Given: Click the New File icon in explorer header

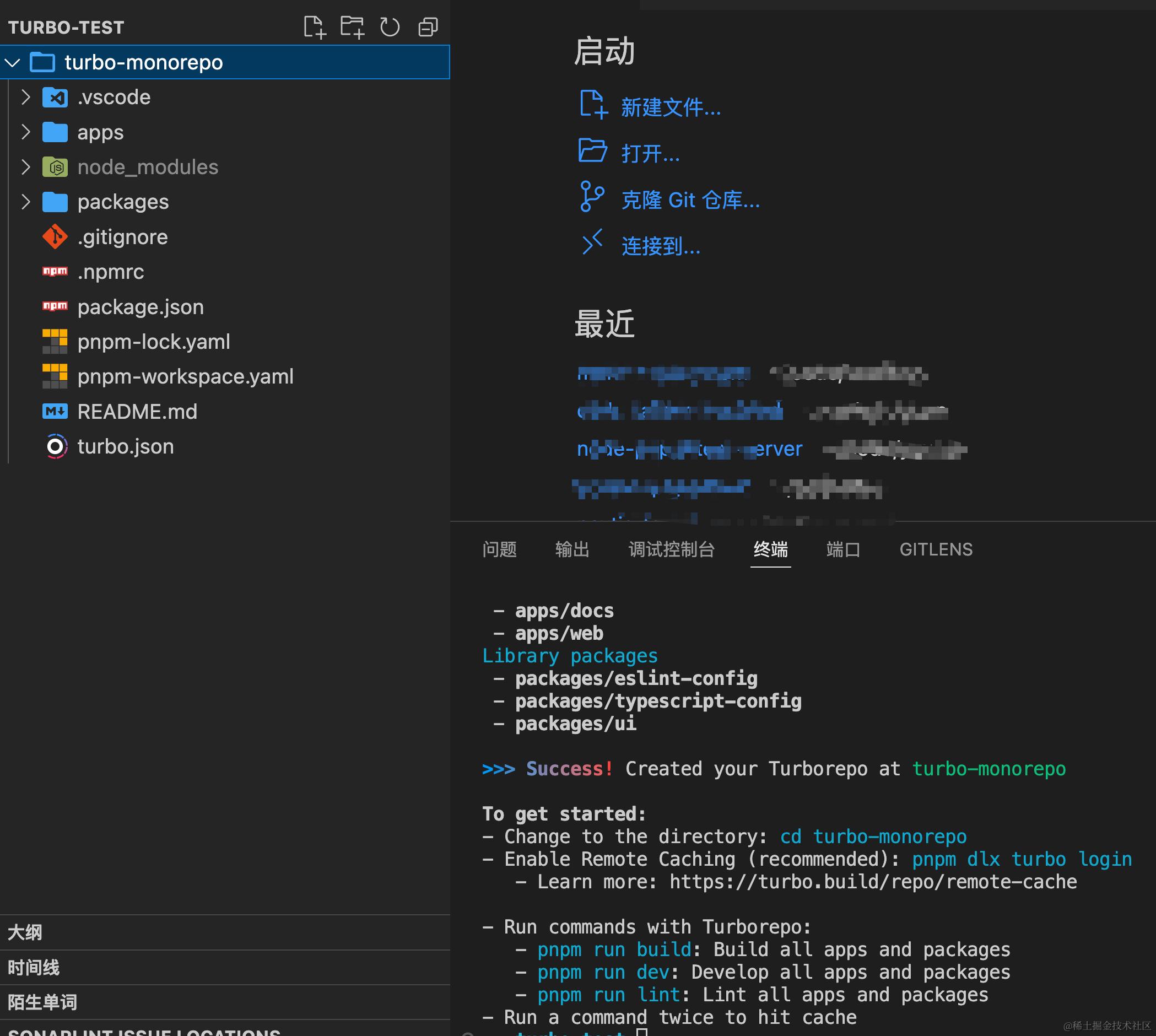Looking at the screenshot, I should click(x=314, y=27).
